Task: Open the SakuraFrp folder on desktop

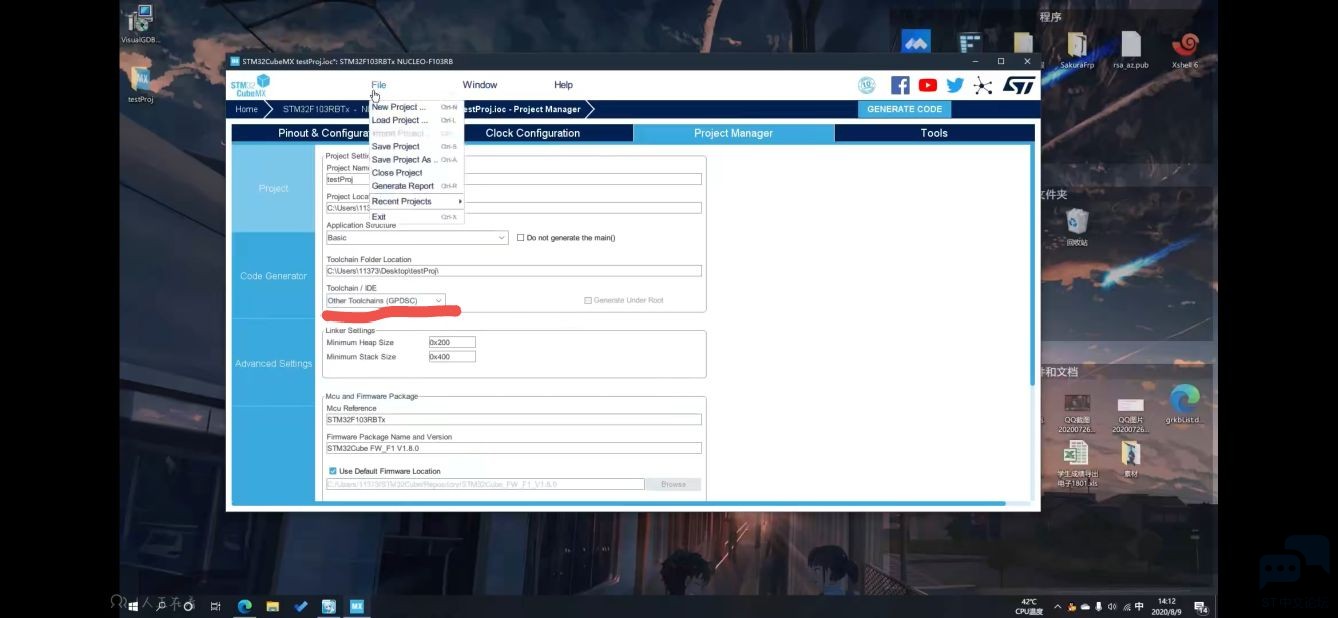Action: point(1077,49)
